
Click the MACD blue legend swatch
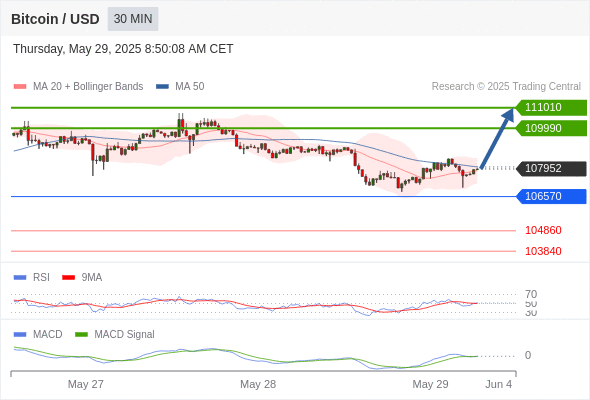pos(20,335)
